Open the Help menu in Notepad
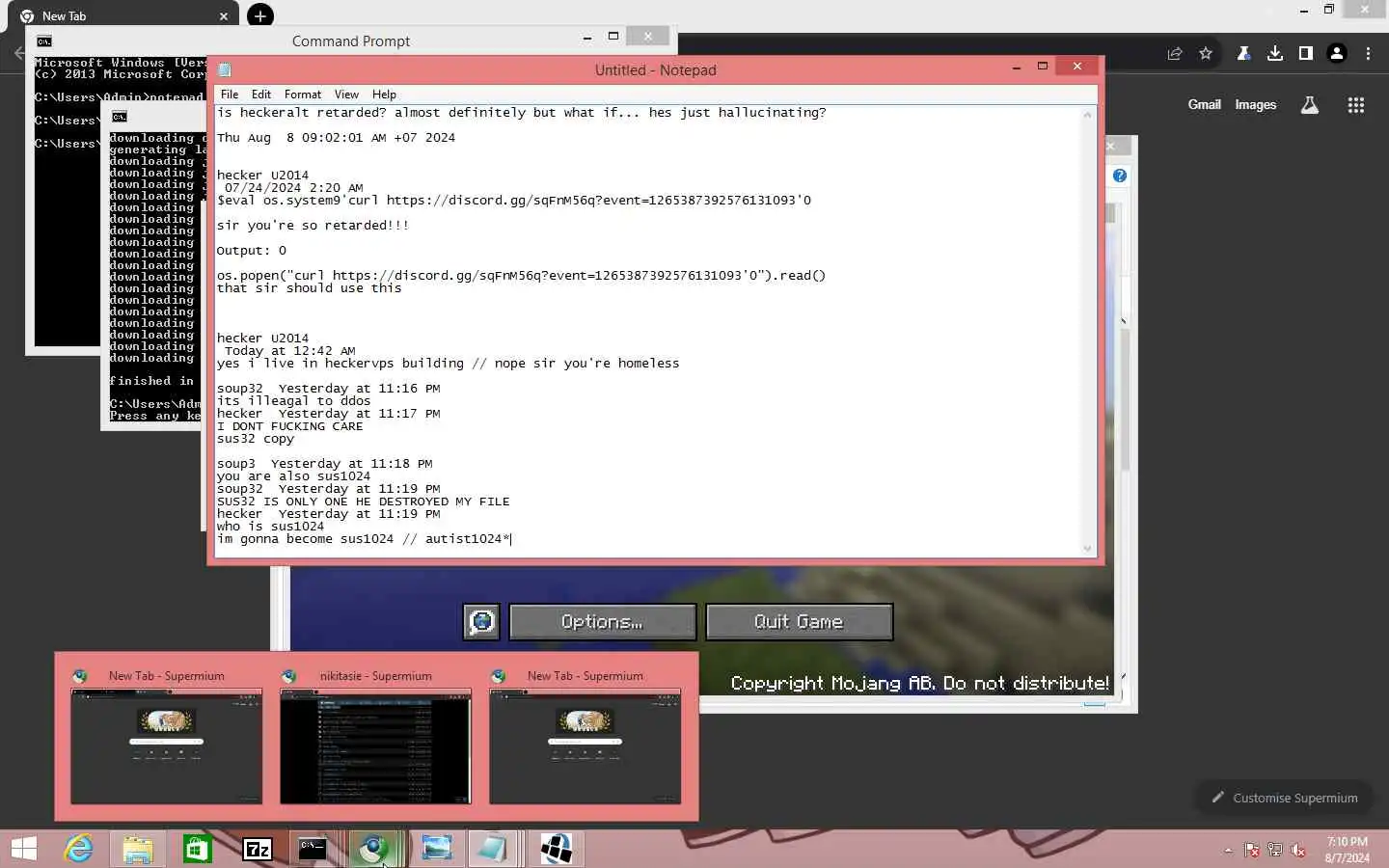This screenshot has width=1389, height=868. point(384,95)
